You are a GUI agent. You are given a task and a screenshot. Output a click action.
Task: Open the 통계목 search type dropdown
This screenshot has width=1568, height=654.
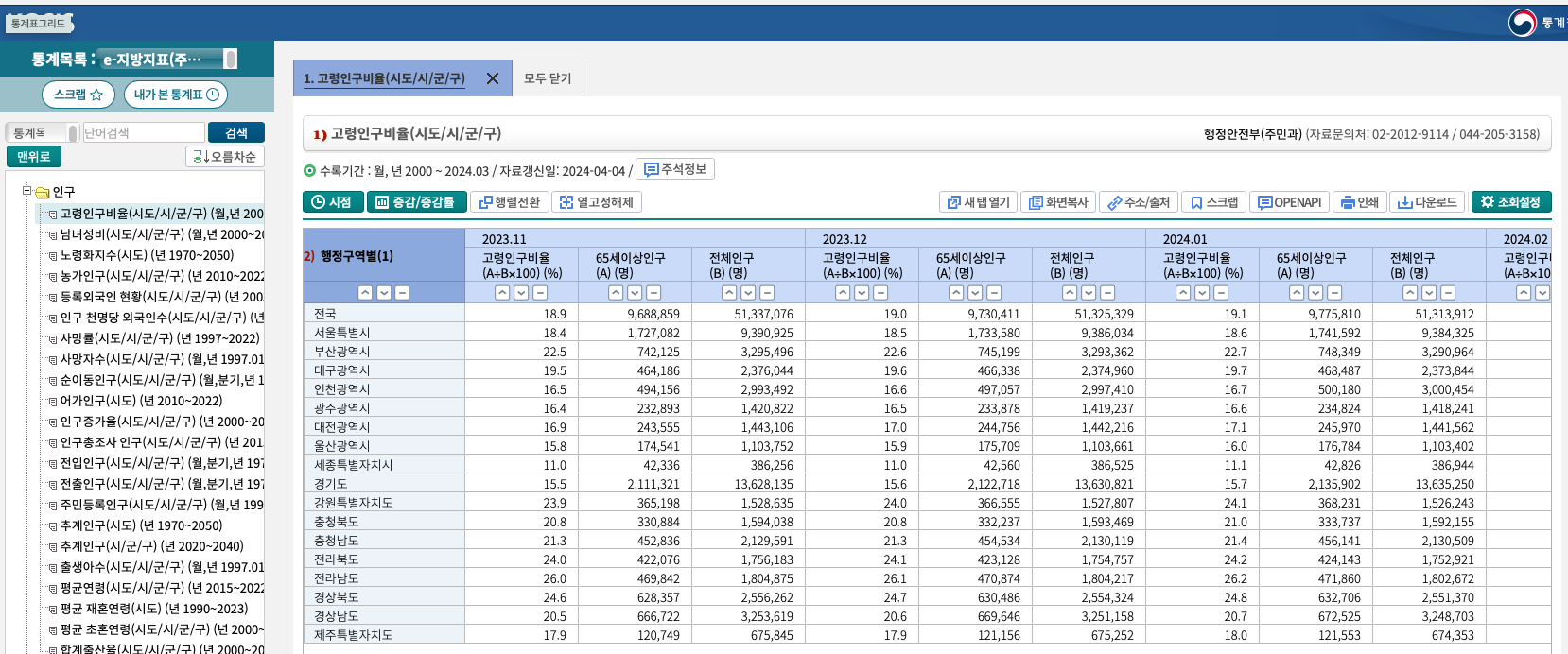pyautogui.click(x=42, y=133)
